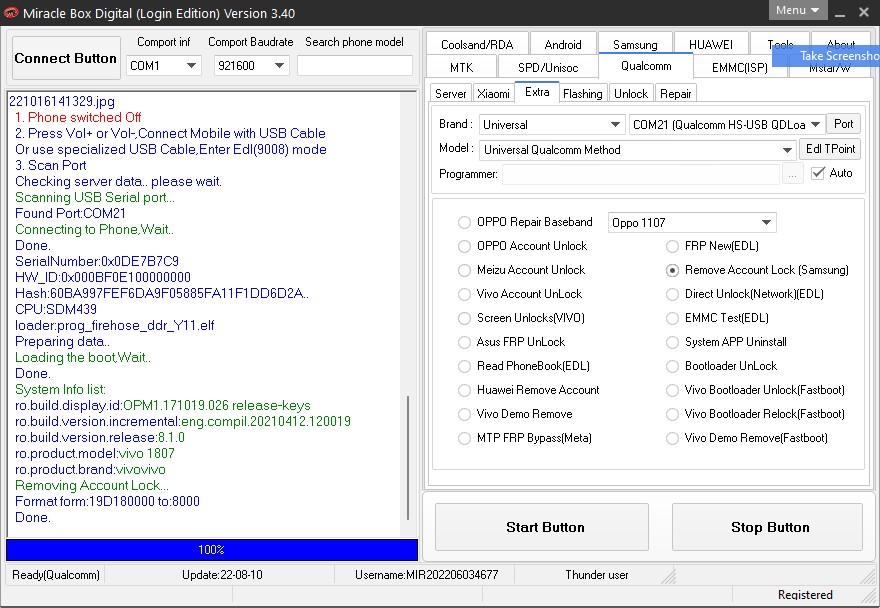
Task: Switch to the Android tab
Action: [563, 44]
